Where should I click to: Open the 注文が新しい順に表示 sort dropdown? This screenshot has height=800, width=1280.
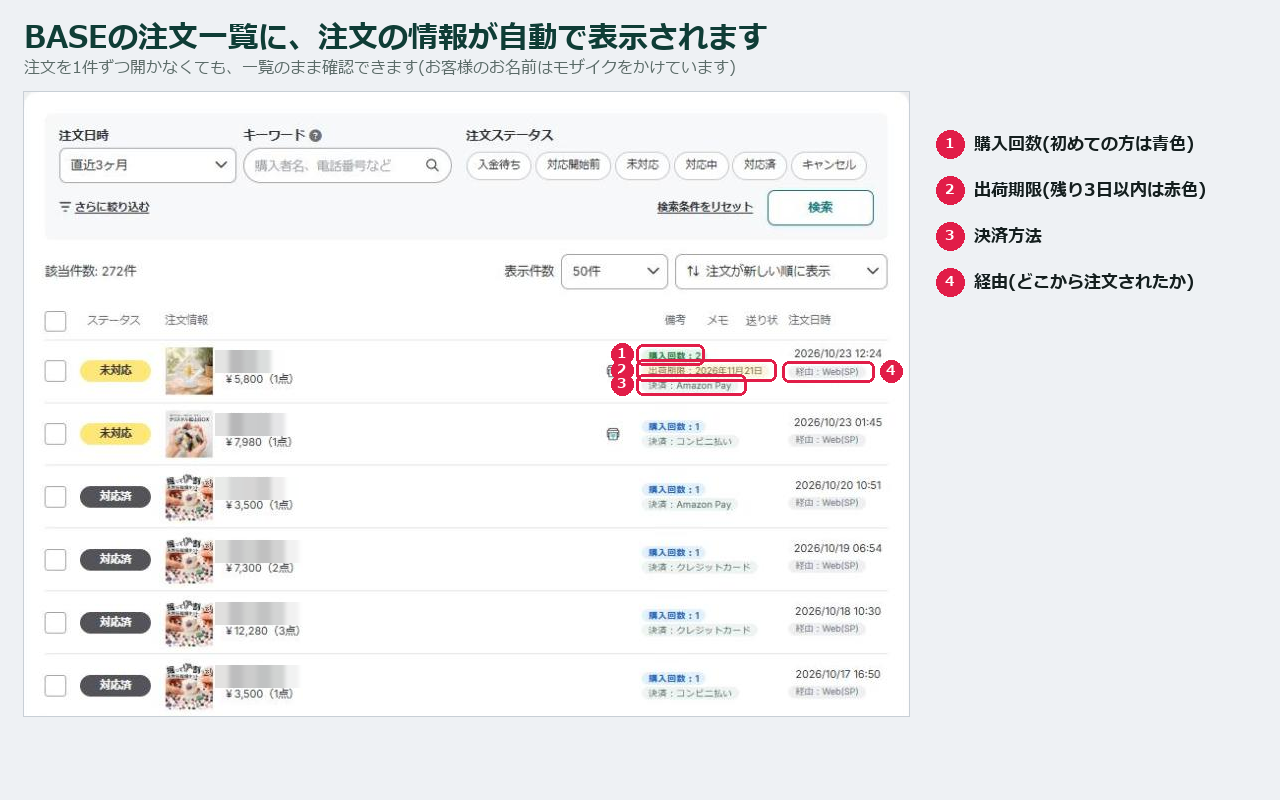pos(781,271)
